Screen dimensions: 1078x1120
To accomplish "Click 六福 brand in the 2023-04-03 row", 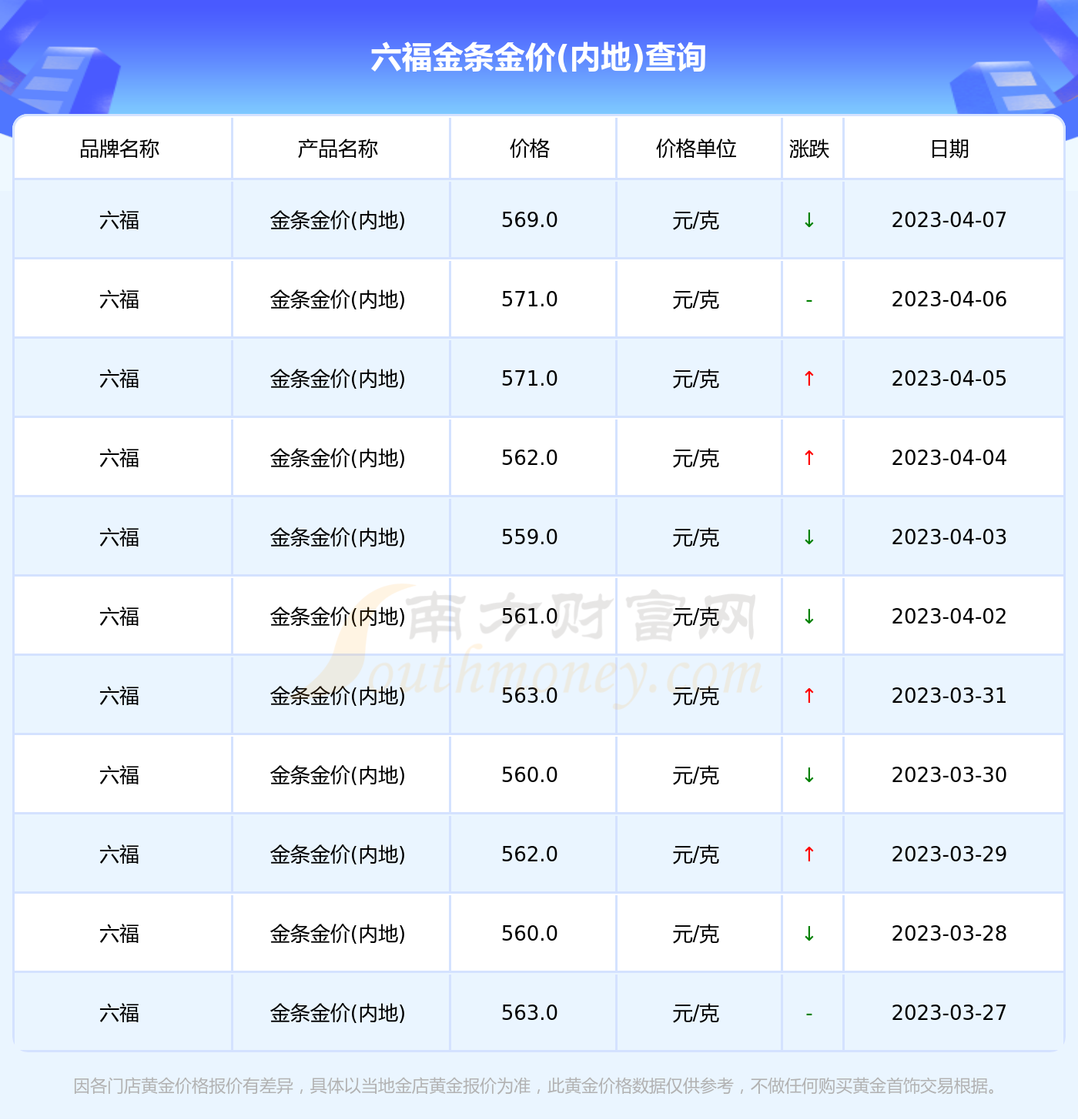I will point(119,538).
